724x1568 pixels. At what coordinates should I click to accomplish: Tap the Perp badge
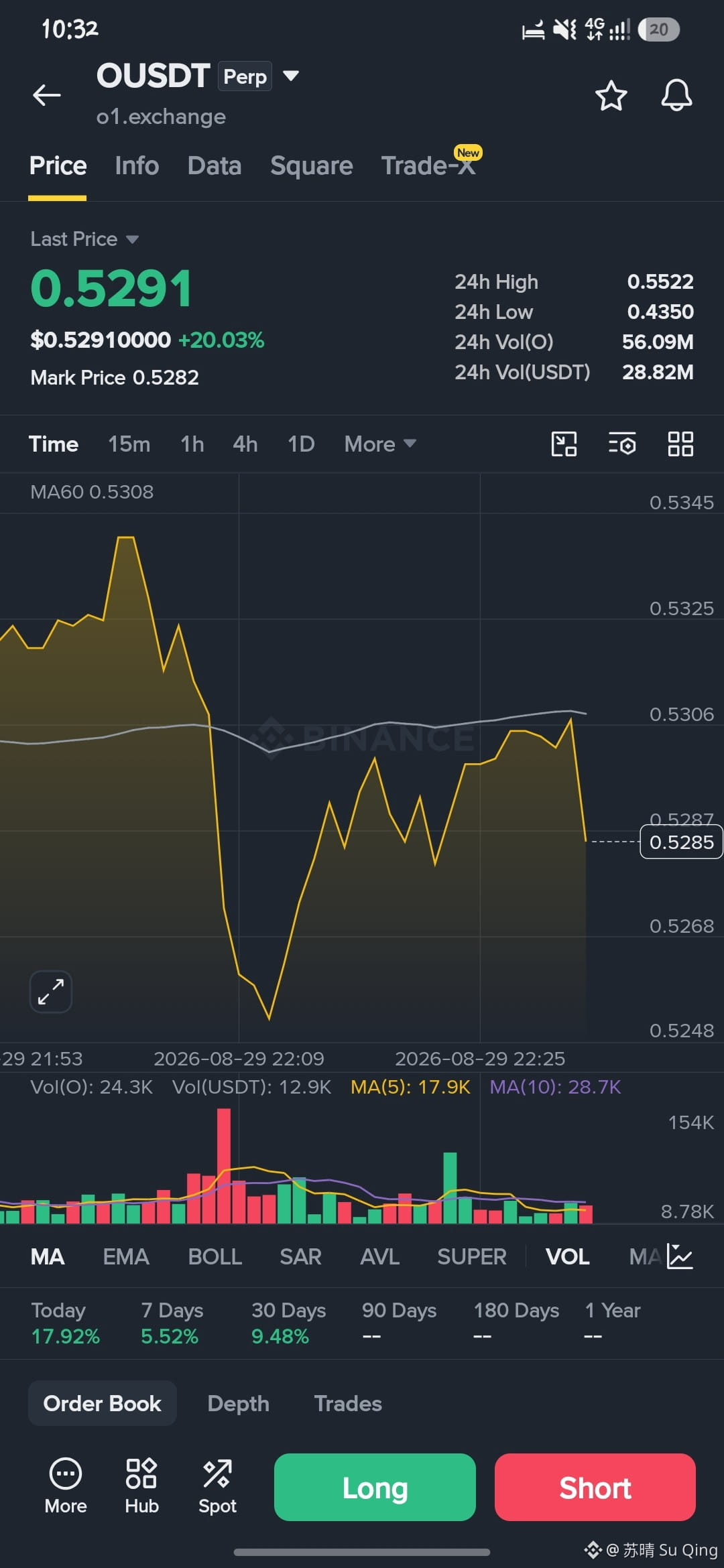pos(245,76)
